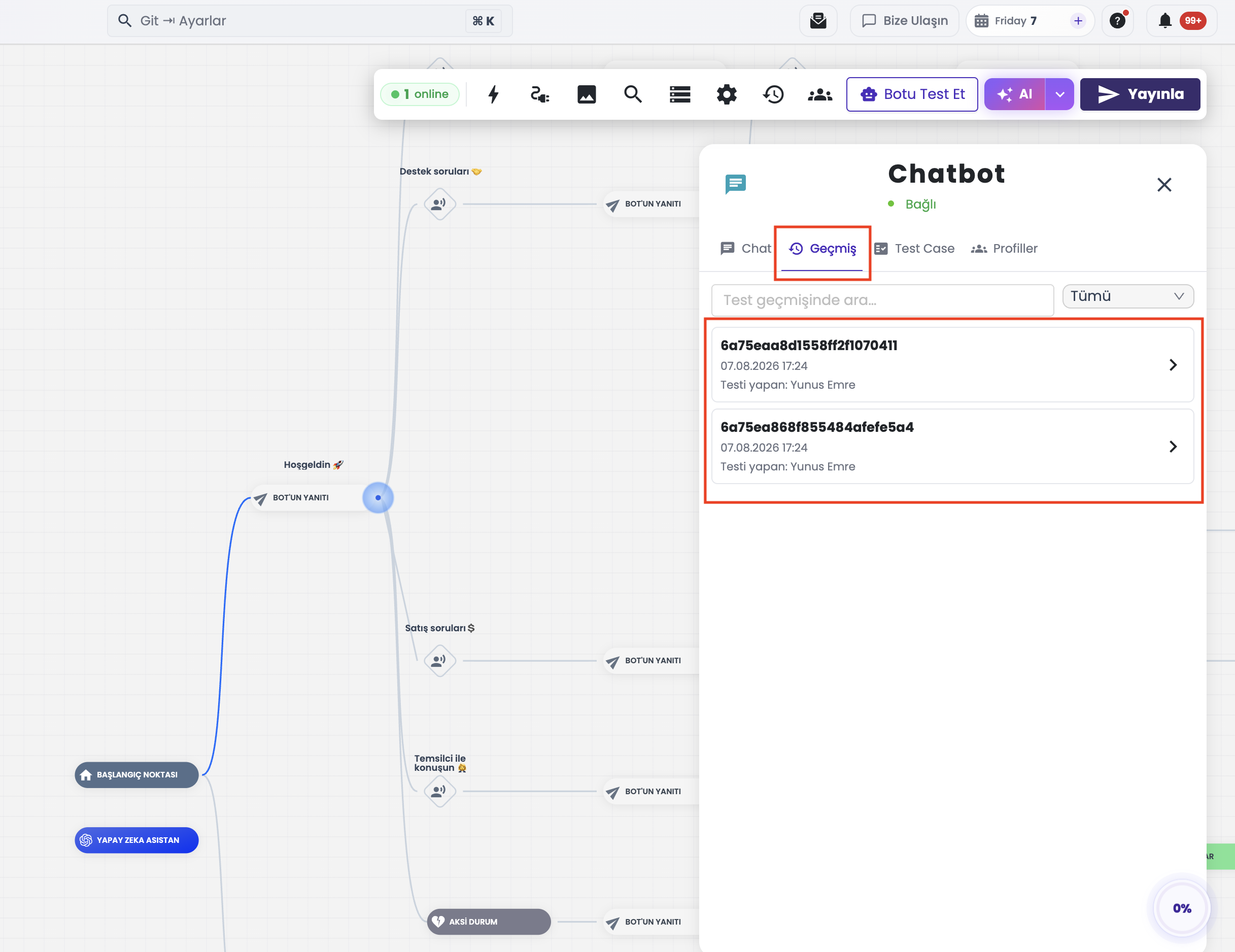Select BOT'UN YANITI node after Satış soruları
1235x952 pixels.
651,660
